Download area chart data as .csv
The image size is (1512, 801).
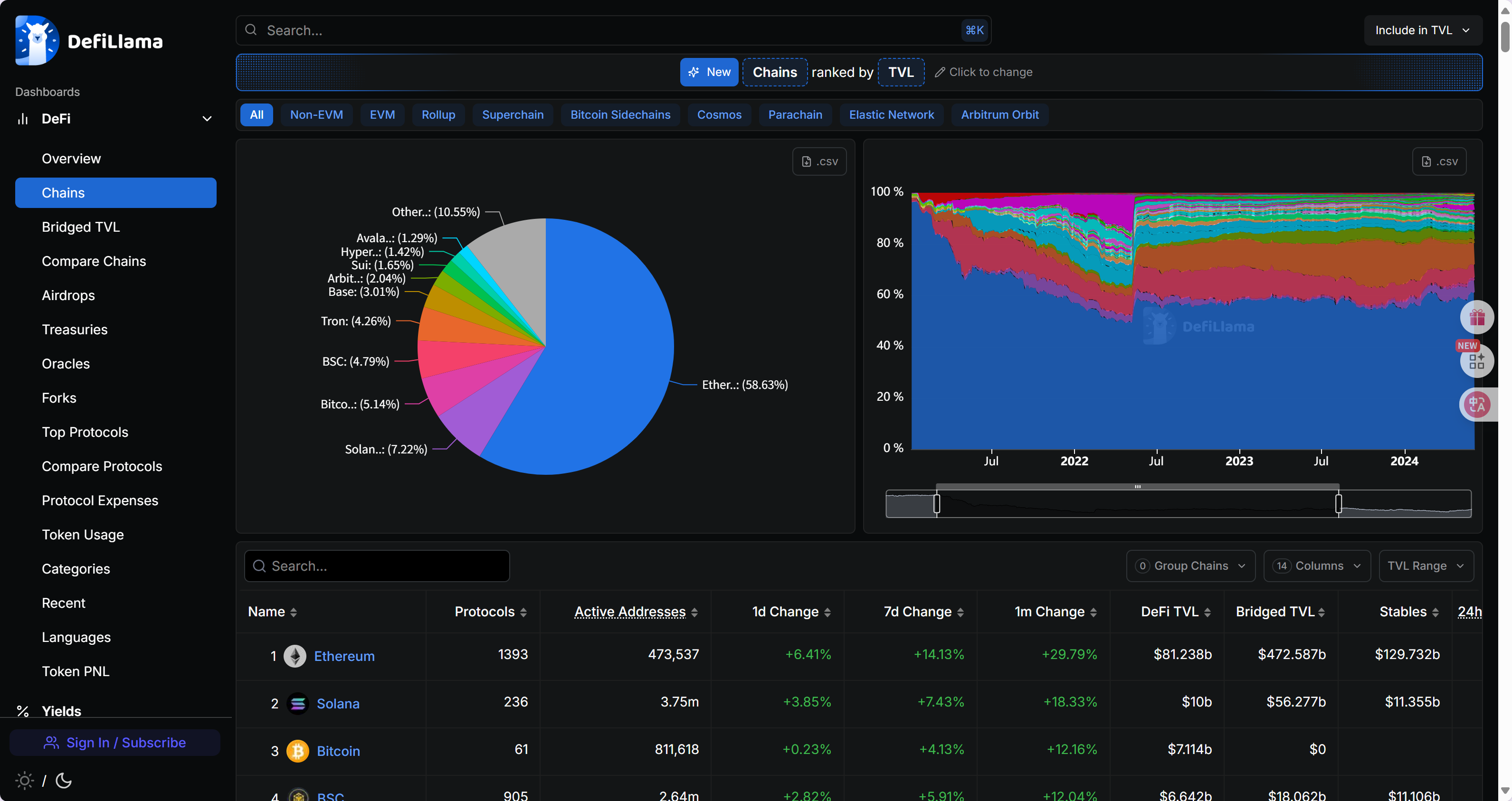pos(1439,161)
